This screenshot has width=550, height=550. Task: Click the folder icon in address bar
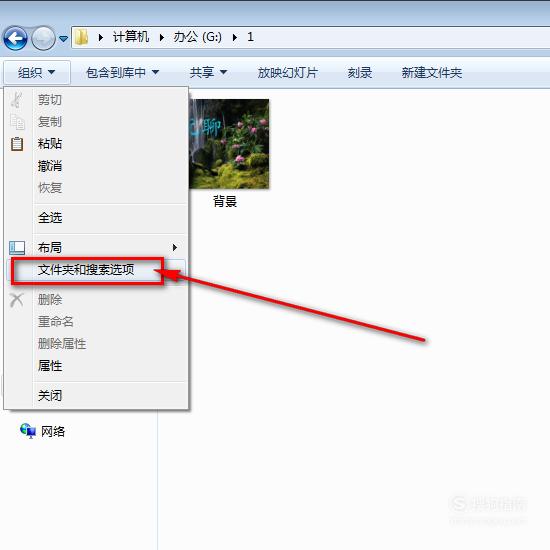point(82,37)
